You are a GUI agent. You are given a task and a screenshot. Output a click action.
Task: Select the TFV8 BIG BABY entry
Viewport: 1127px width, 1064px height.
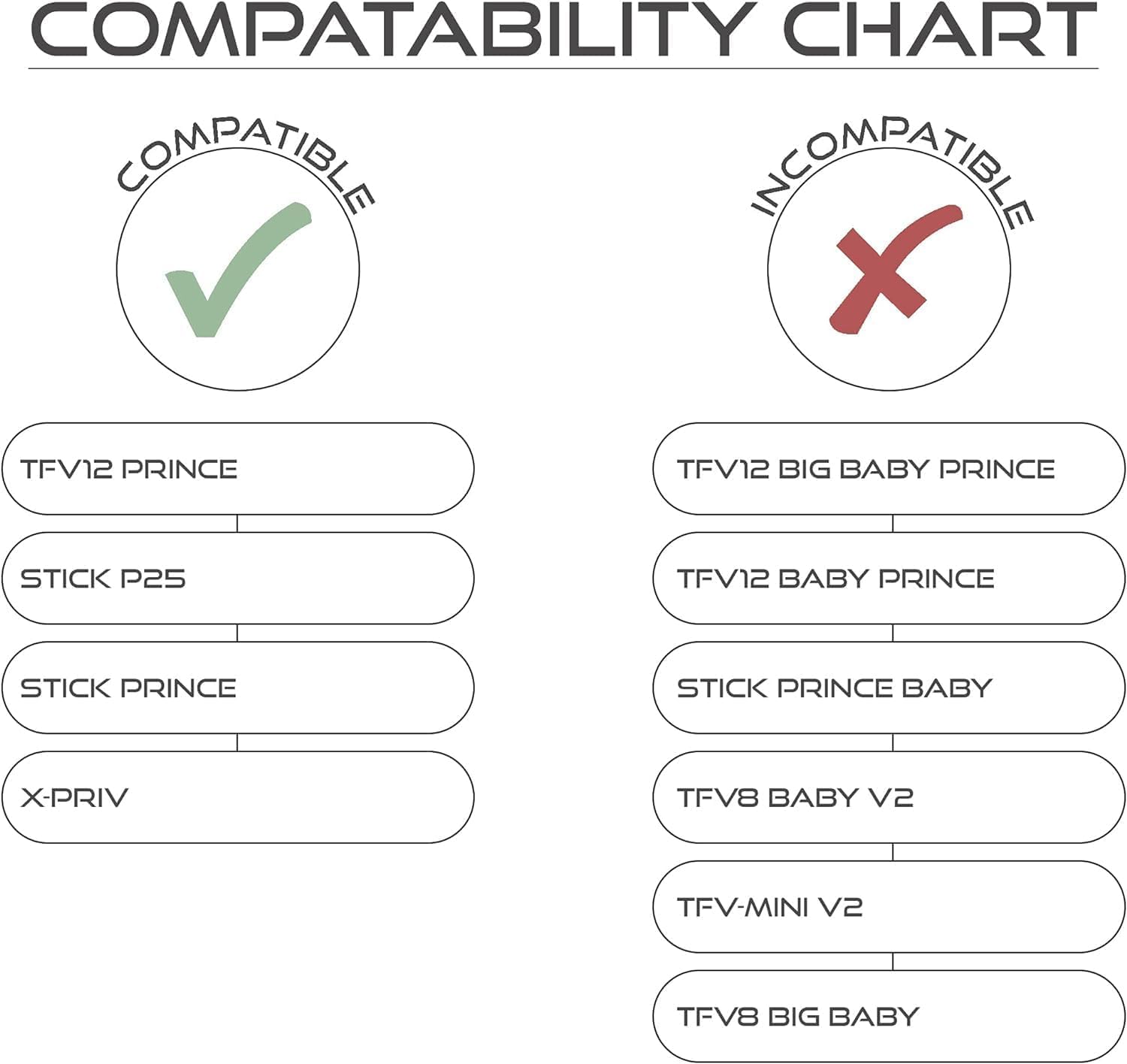pos(888,1016)
